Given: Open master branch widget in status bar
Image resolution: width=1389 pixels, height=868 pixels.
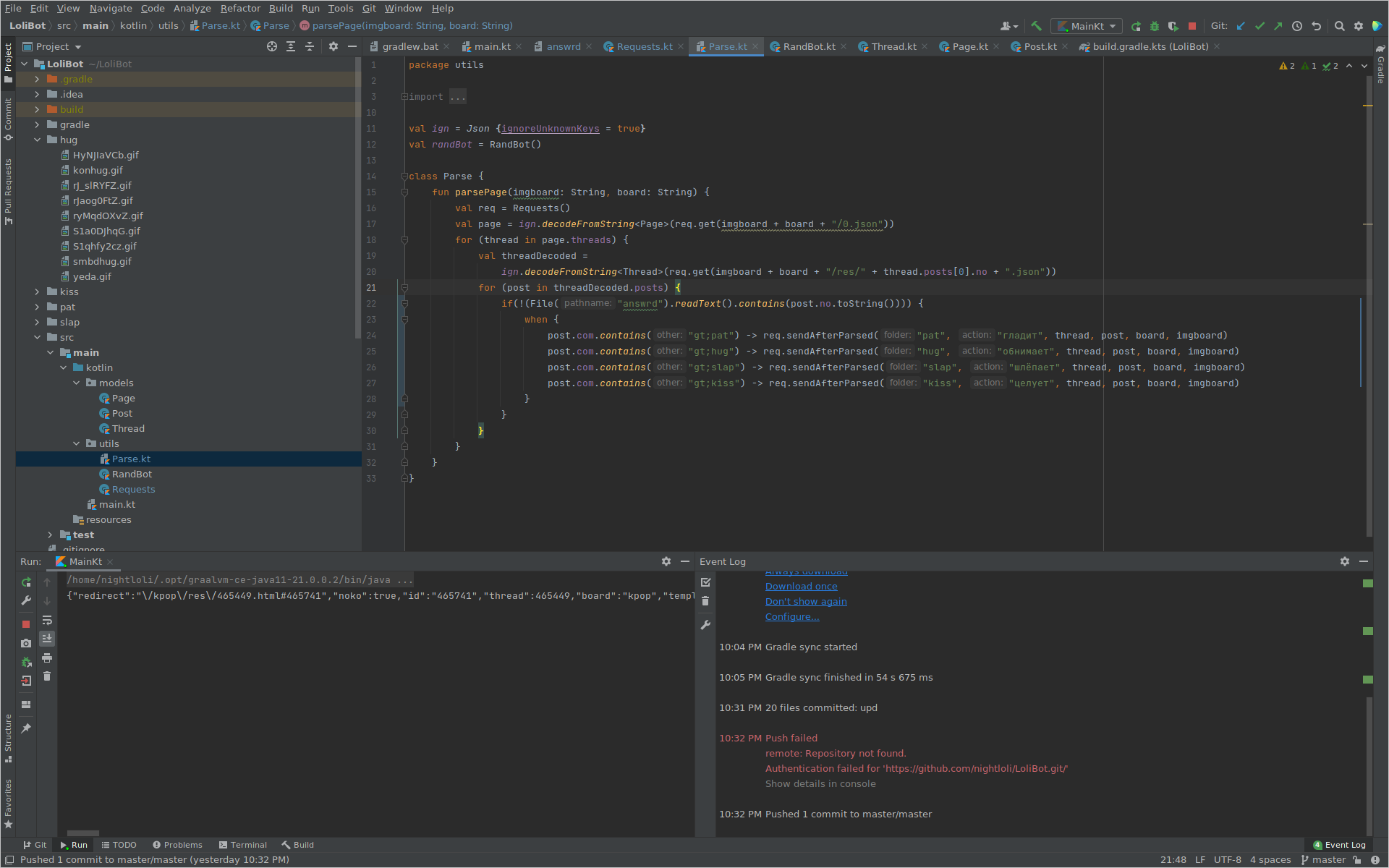Looking at the screenshot, I should point(1323,860).
